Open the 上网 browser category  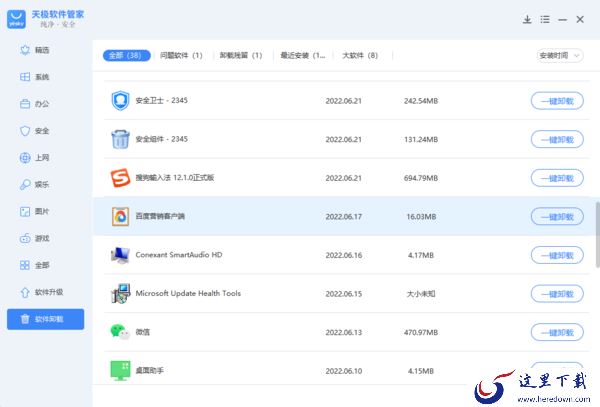tap(35, 158)
